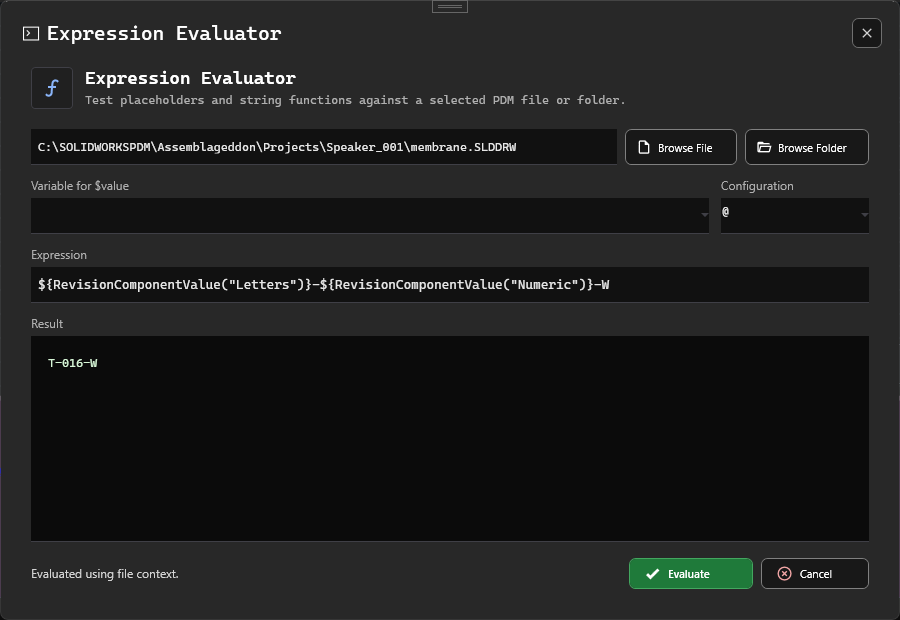Click the 'Test placeholders and string functions' description text
Viewport: 900px width, 620px height.
355,100
